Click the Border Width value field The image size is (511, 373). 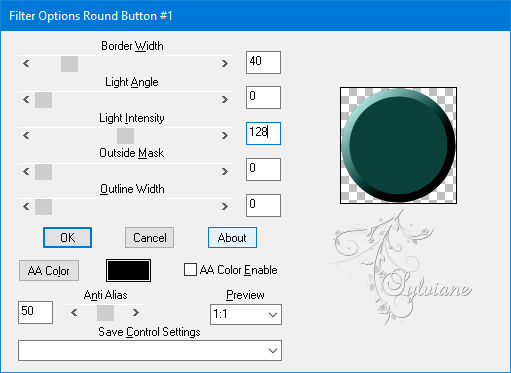point(263,62)
